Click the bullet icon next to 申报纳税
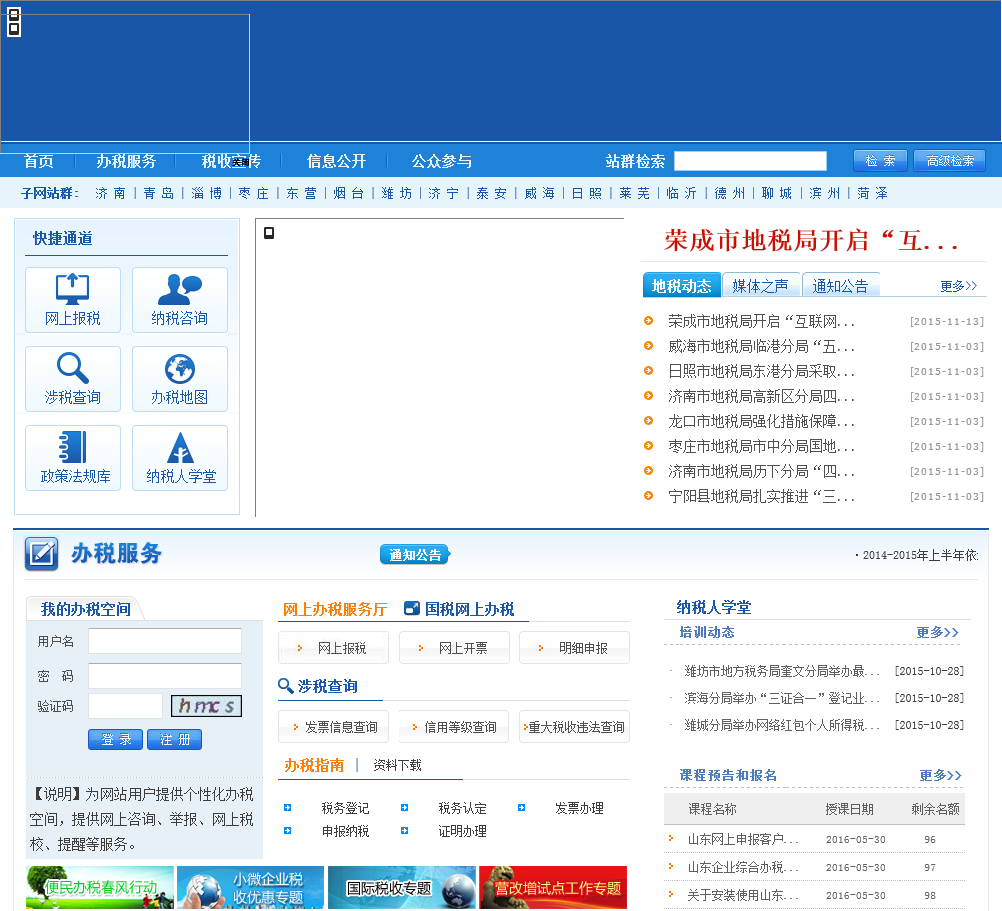This screenshot has height=911, width=1002. point(288,831)
